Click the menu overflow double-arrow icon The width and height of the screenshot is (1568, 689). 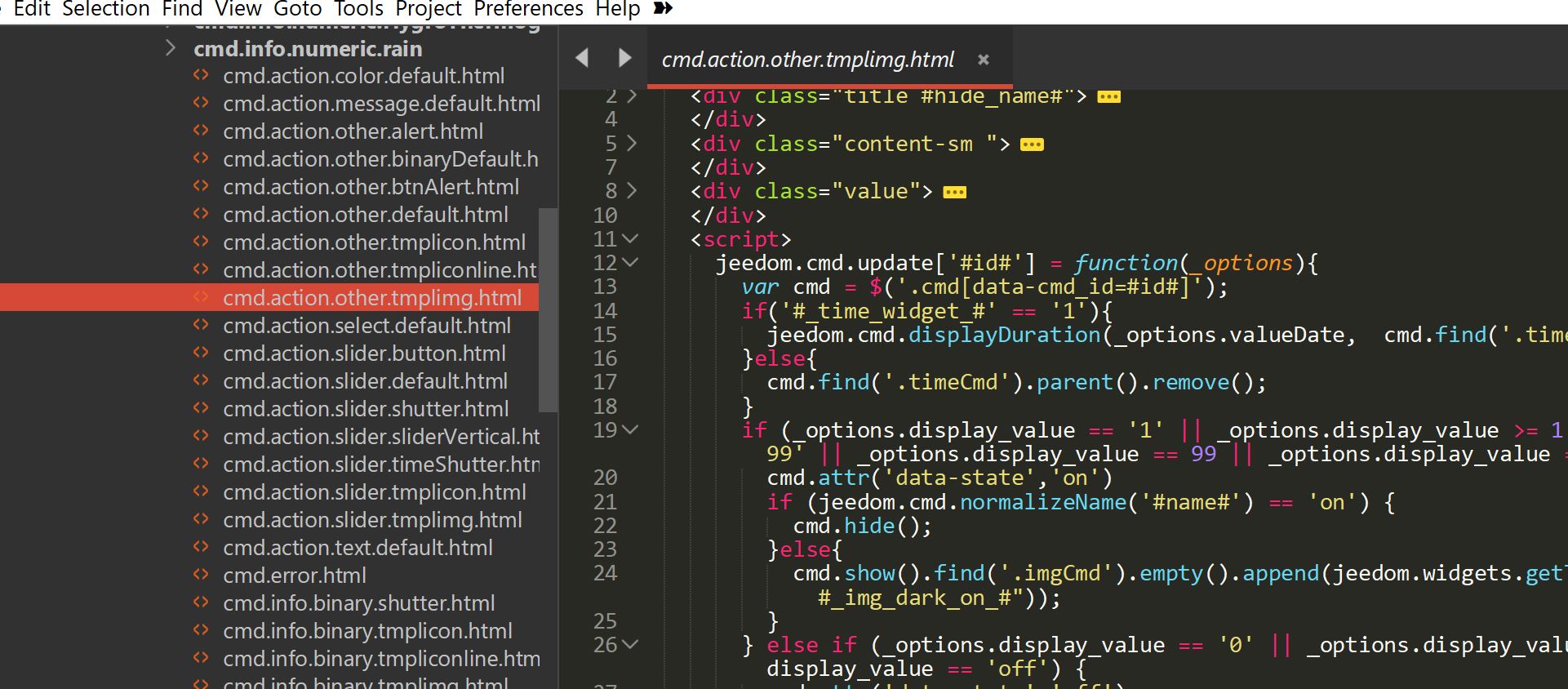(x=664, y=8)
